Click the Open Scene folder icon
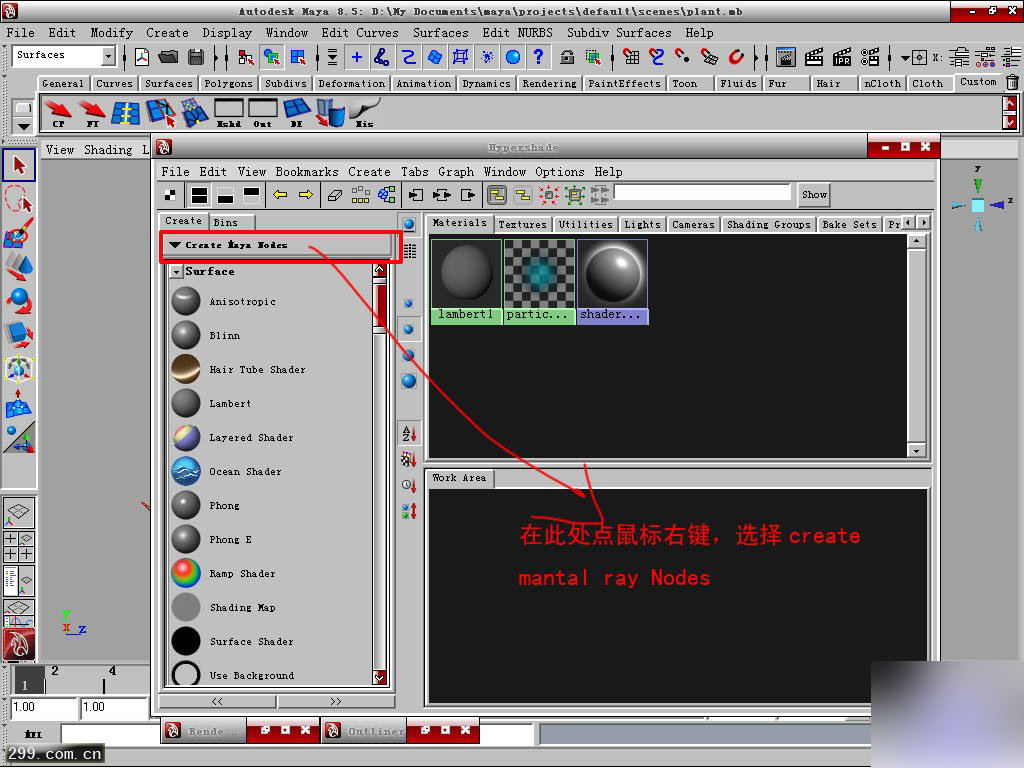The height and width of the screenshot is (768, 1024). pyautogui.click(x=168, y=57)
